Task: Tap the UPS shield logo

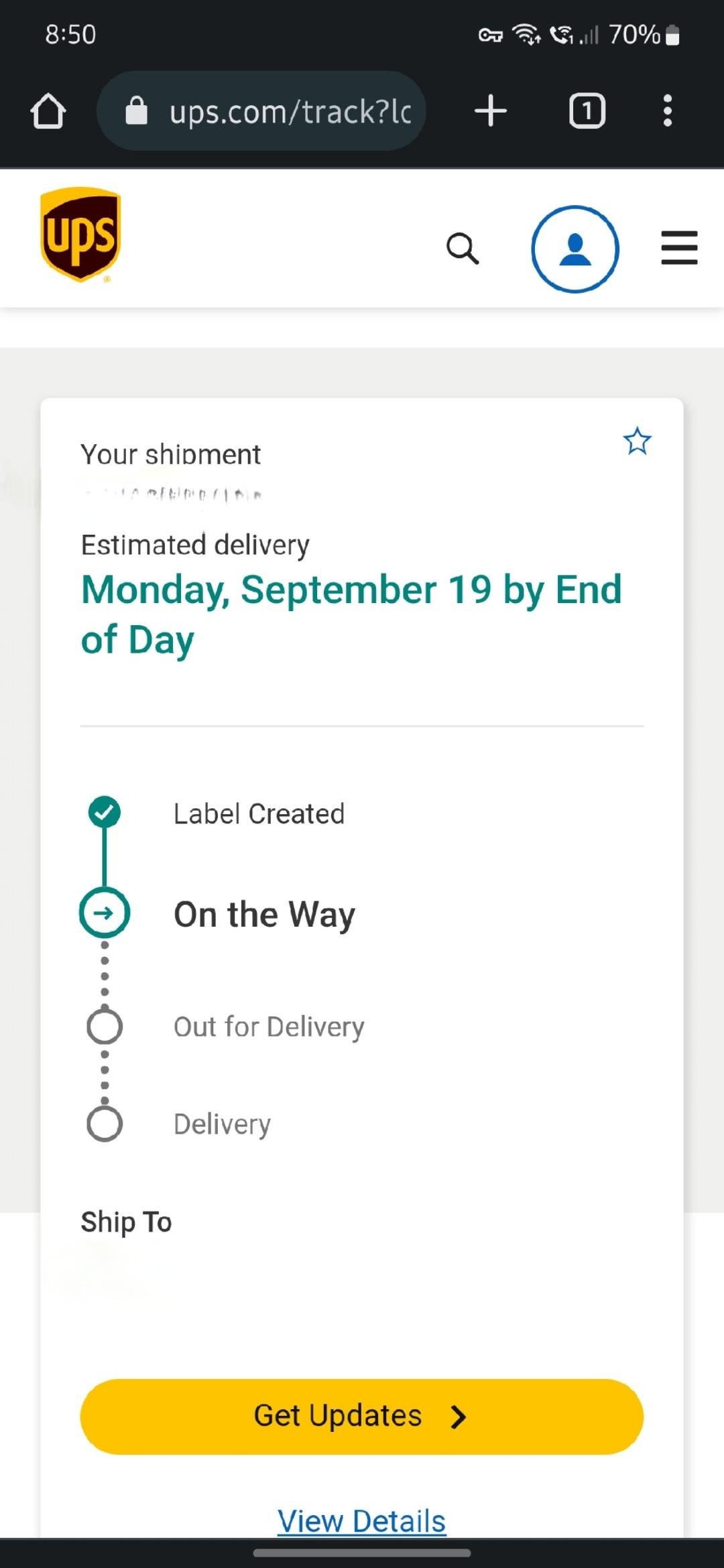Action: click(80, 234)
